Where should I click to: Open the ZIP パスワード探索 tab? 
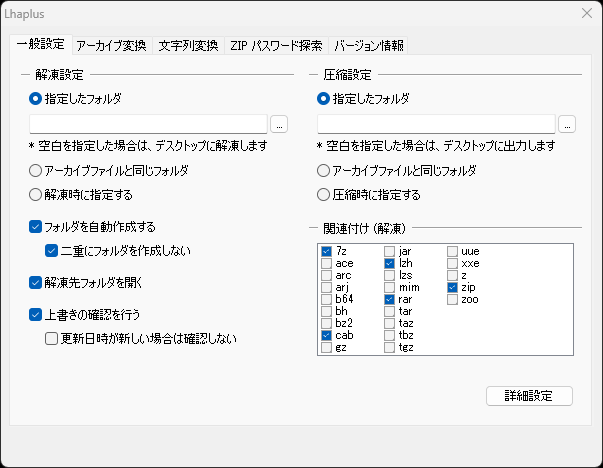[x=276, y=46]
